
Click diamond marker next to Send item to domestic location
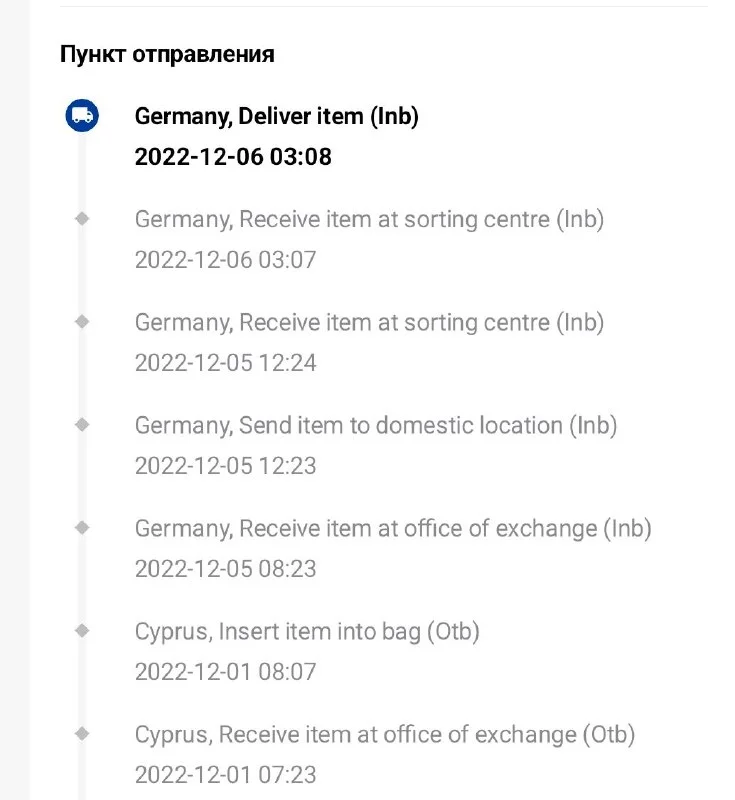coord(82,424)
